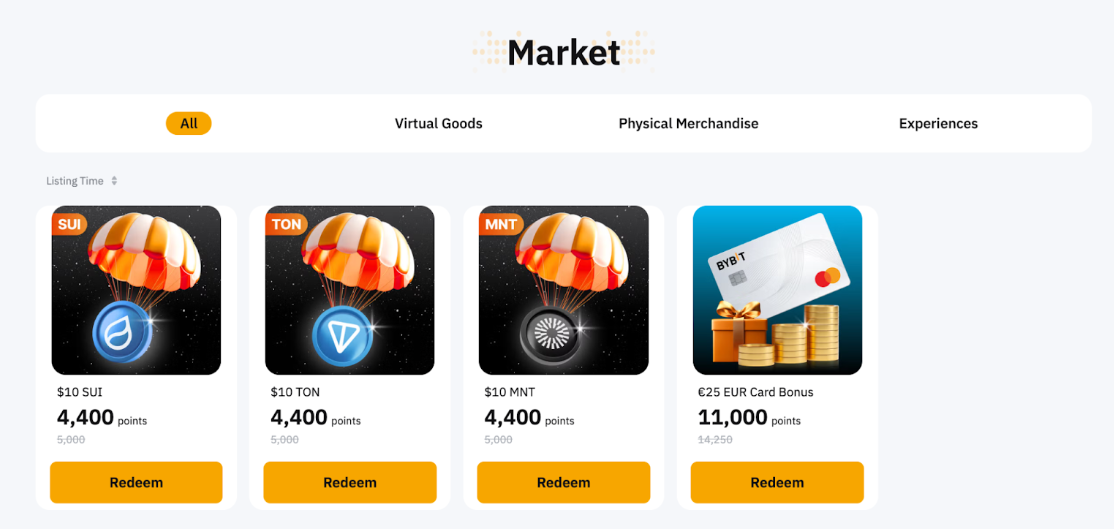
Task: Click the blue TON coin icon
Action: (x=341, y=331)
